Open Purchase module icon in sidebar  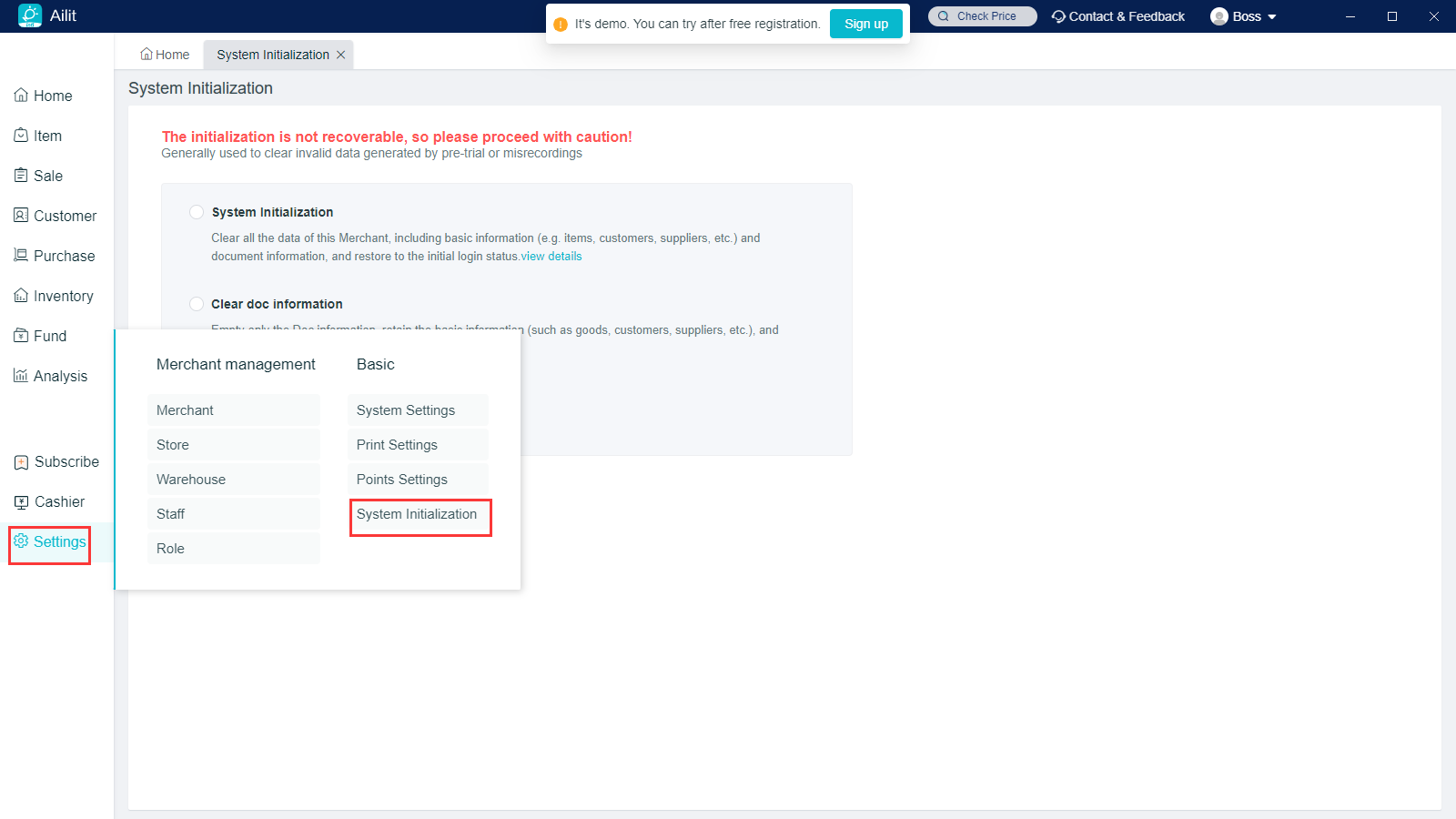click(x=21, y=256)
